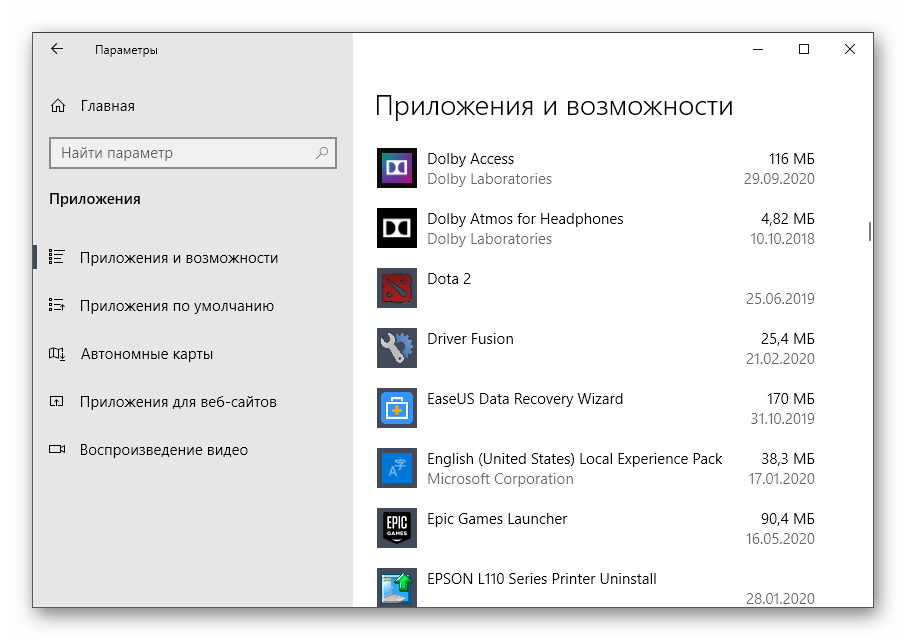Click the Dolby Atmos for Headphones icon
The image size is (906, 640).
[x=396, y=228]
